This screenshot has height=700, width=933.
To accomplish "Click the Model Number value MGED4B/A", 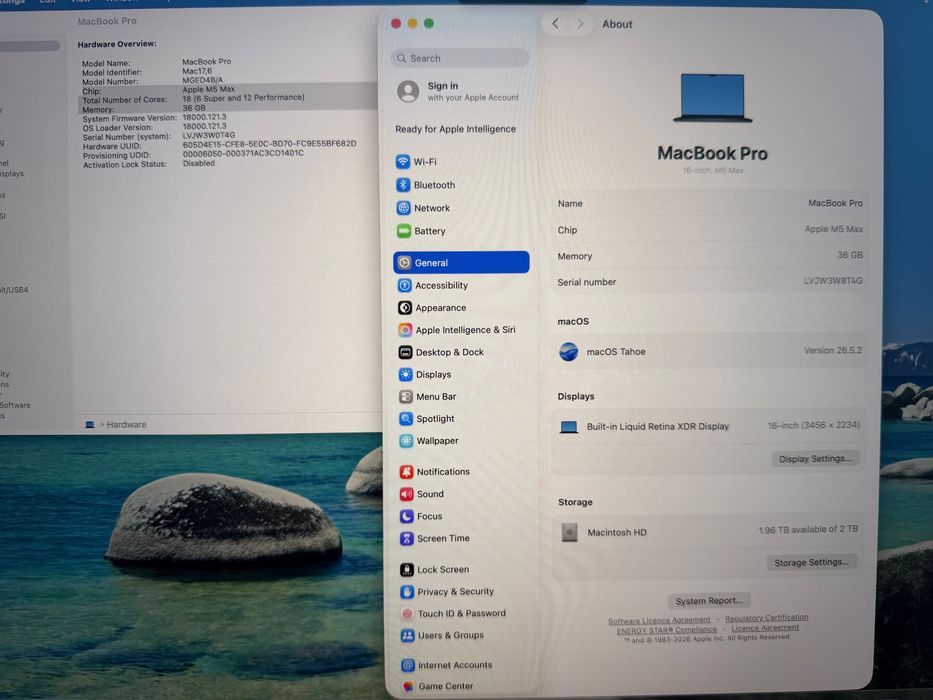I will pos(203,80).
